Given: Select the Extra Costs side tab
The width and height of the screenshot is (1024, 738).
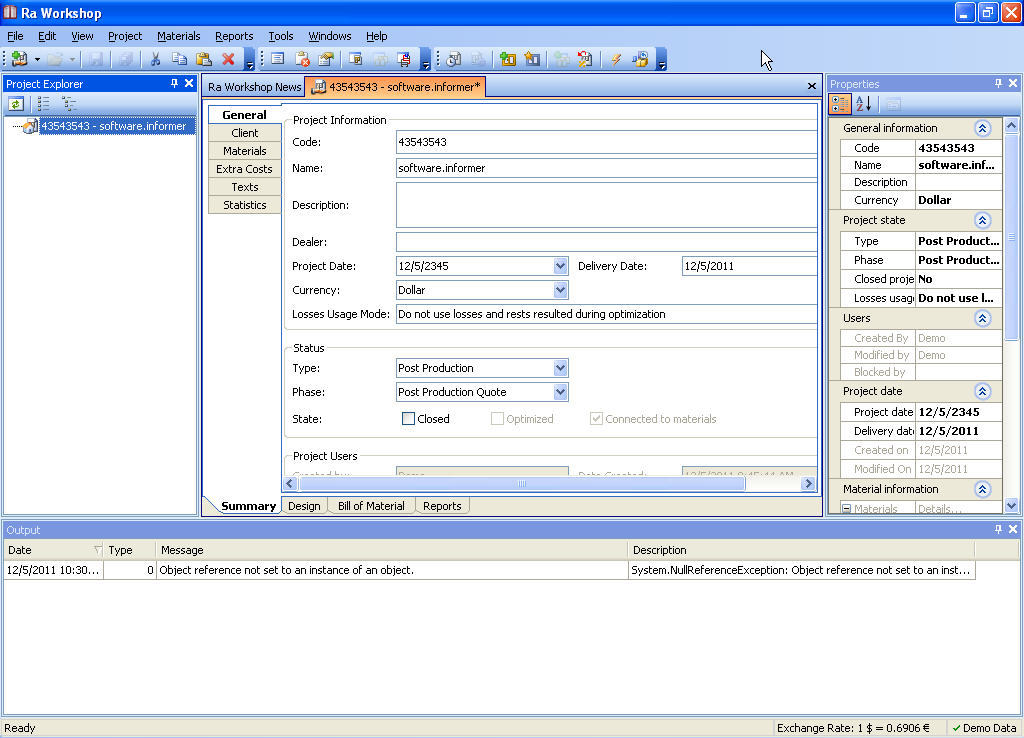Looking at the screenshot, I should point(244,169).
